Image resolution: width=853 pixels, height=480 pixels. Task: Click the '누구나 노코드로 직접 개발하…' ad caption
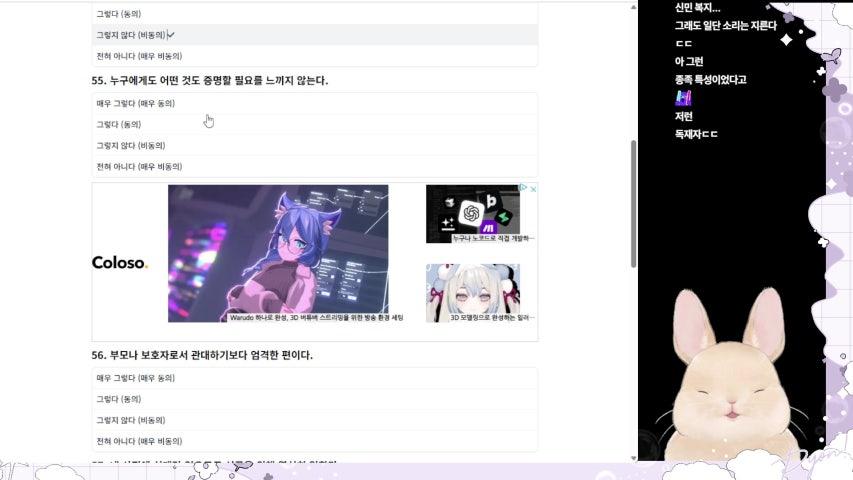(493, 238)
